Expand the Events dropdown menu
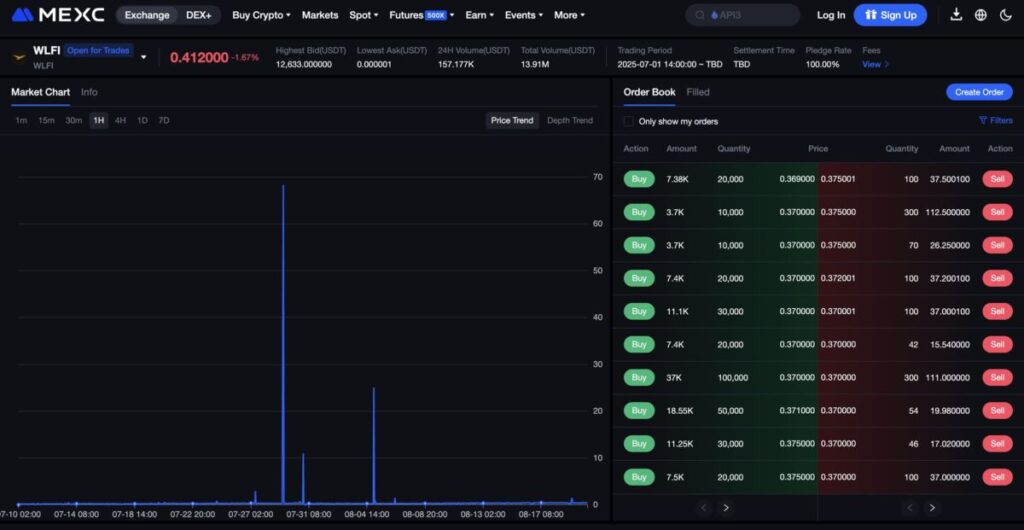This screenshot has width=1024, height=530. pyautogui.click(x=524, y=15)
